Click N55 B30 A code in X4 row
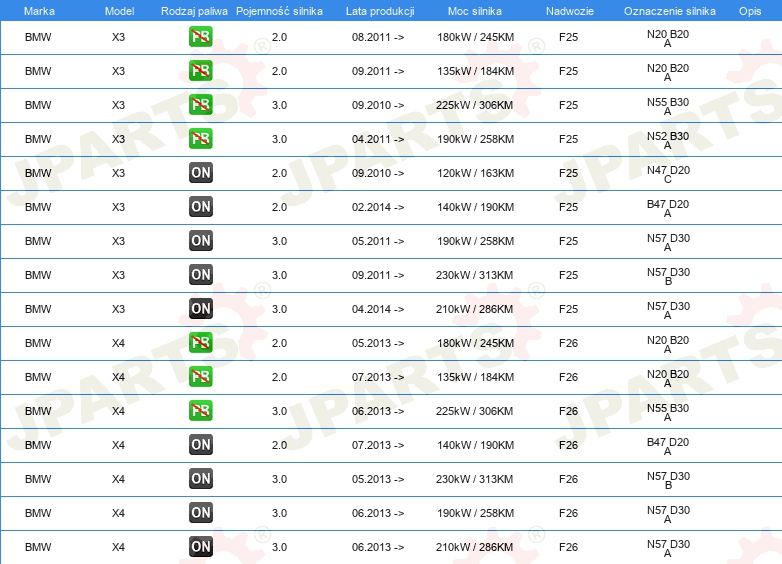Viewport: 782px width, 564px height. pyautogui.click(x=668, y=412)
